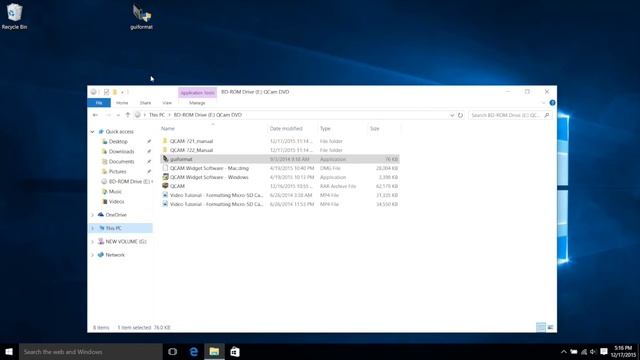This screenshot has height=360, width=640.
Task: Click the Properties quick access toolbar icon
Action: click(x=107, y=92)
